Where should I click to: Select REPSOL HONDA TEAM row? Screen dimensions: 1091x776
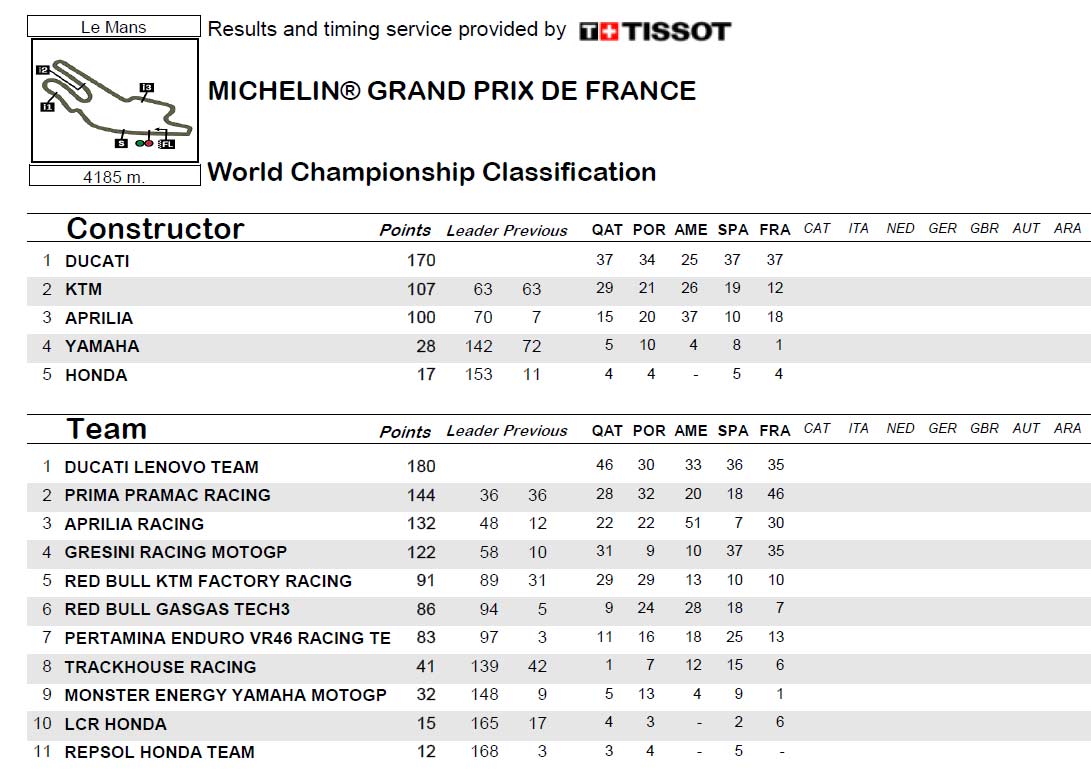click(x=559, y=752)
